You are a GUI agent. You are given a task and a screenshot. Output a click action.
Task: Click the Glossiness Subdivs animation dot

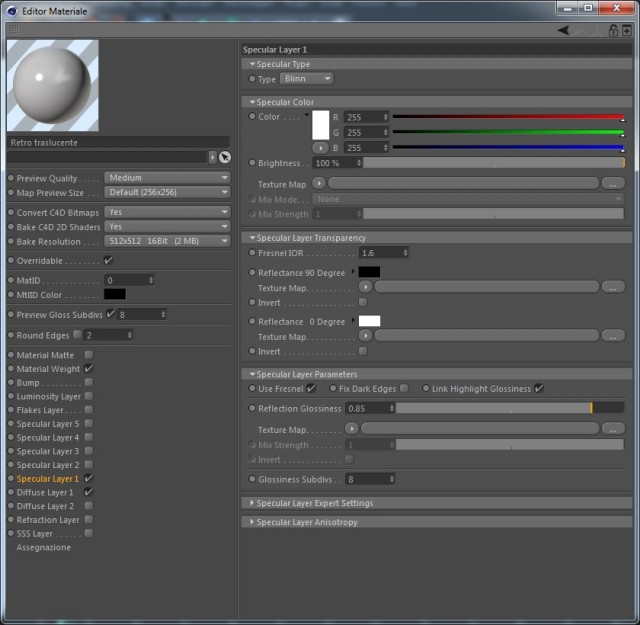252,479
